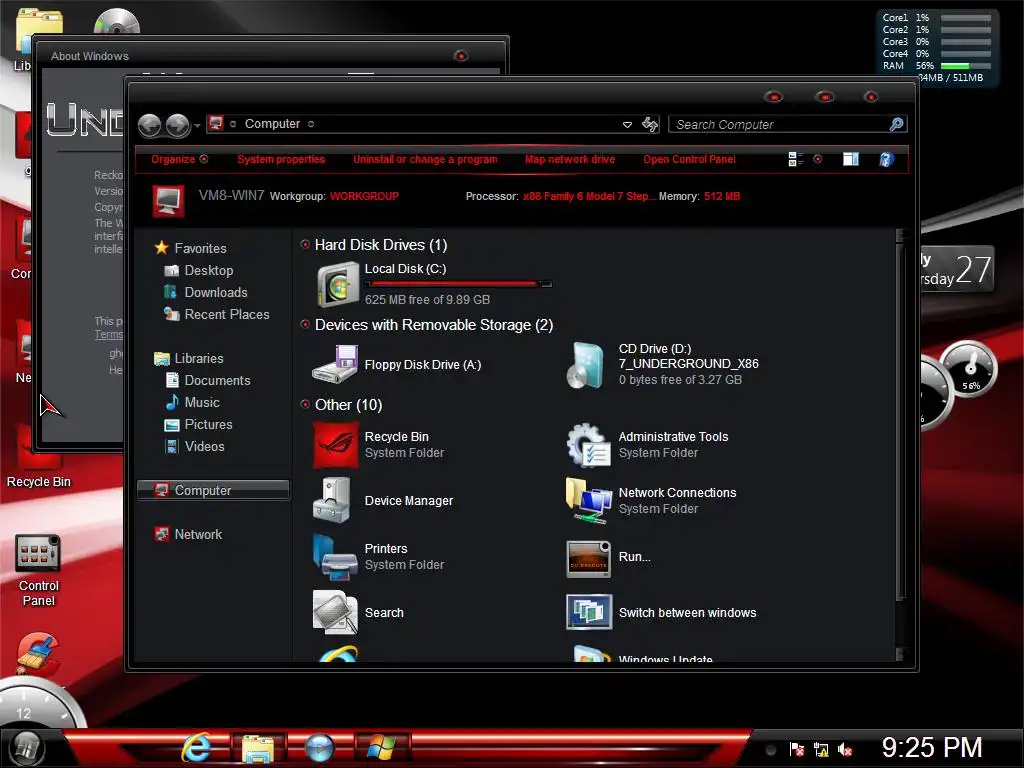1024x768 pixels.
Task: Open the Start orb button
Action: [26, 746]
